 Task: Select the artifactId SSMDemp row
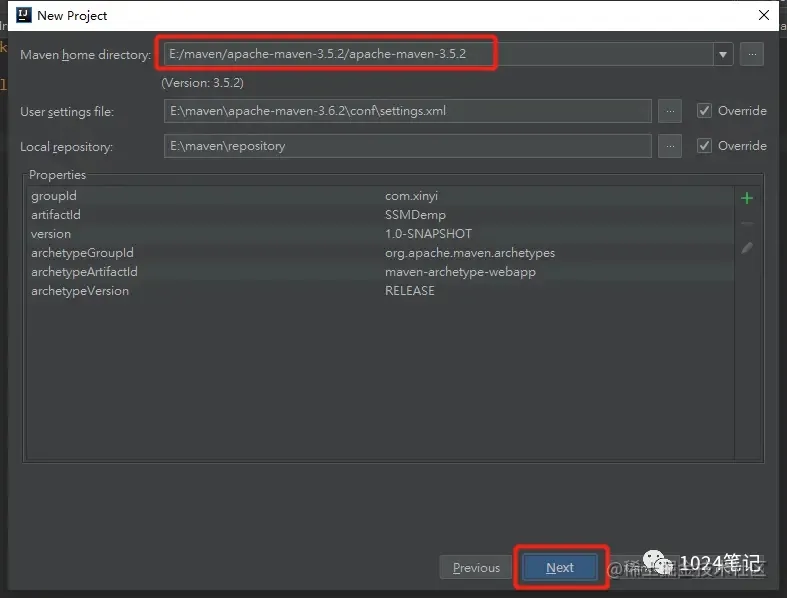pyautogui.click(x=380, y=215)
